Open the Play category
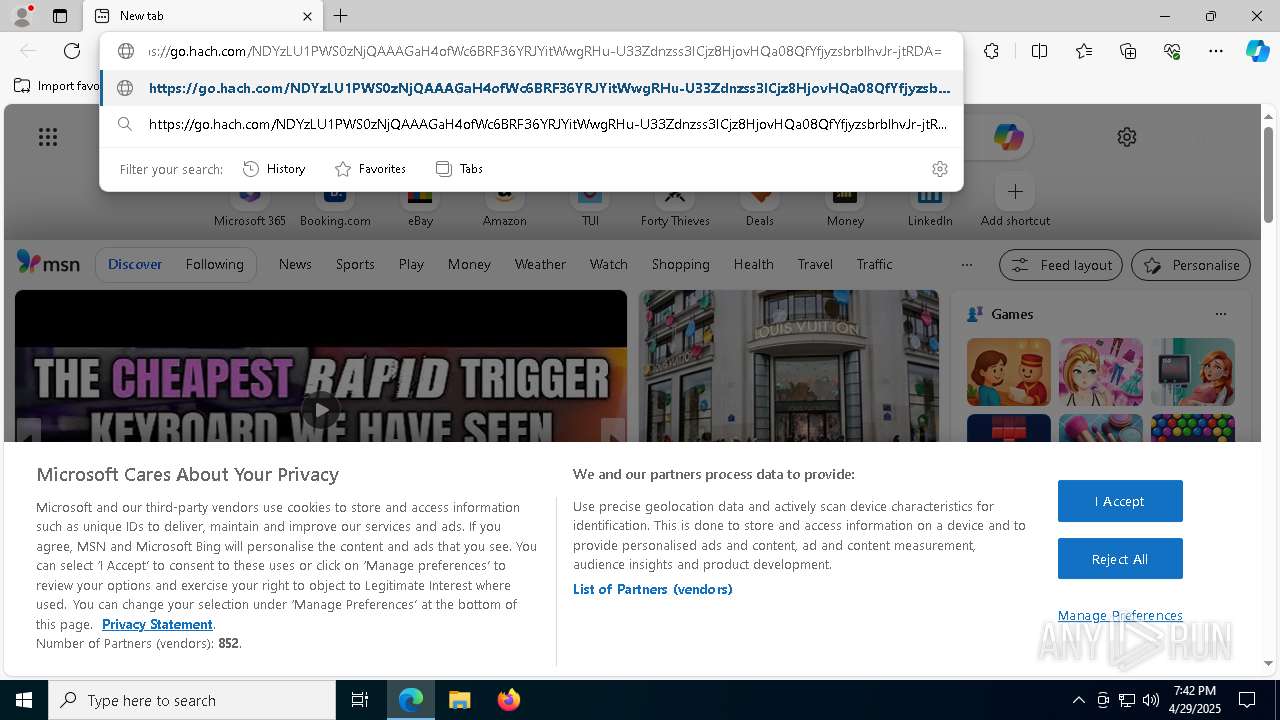This screenshot has width=1280, height=720. point(411,264)
